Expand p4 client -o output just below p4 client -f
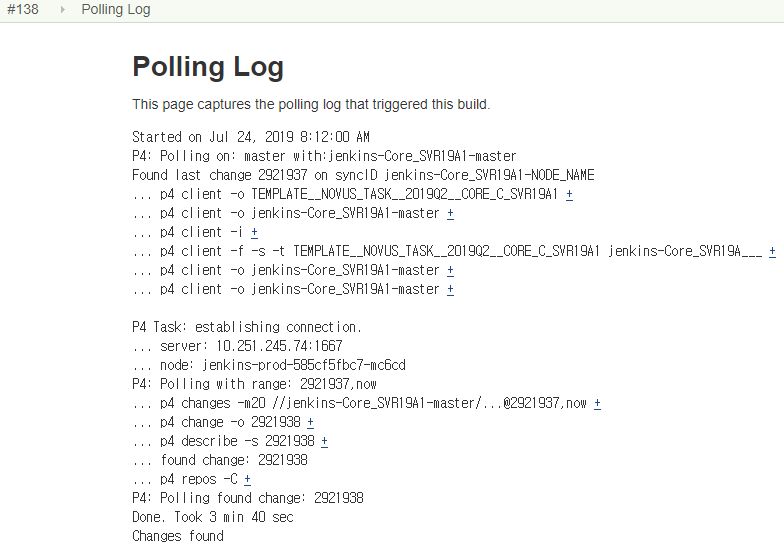 tap(450, 270)
